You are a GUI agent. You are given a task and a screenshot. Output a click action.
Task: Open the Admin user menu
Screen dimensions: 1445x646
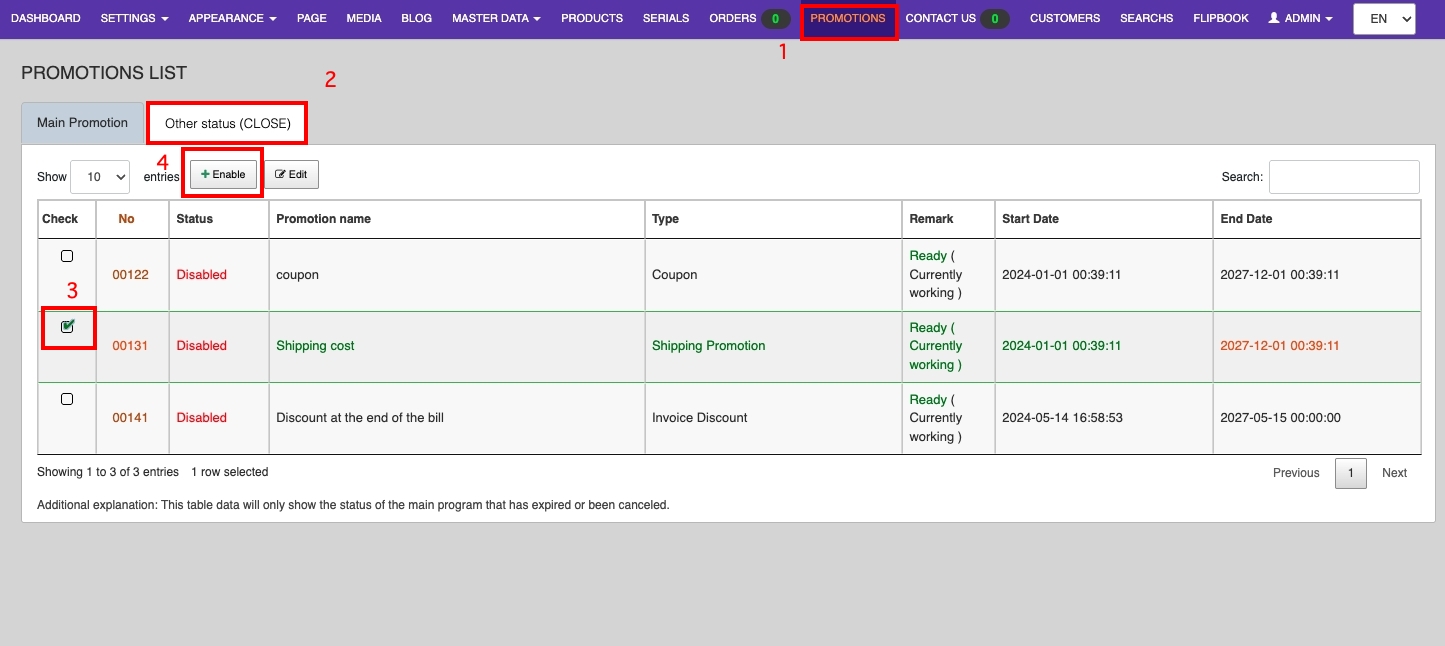pos(1300,18)
